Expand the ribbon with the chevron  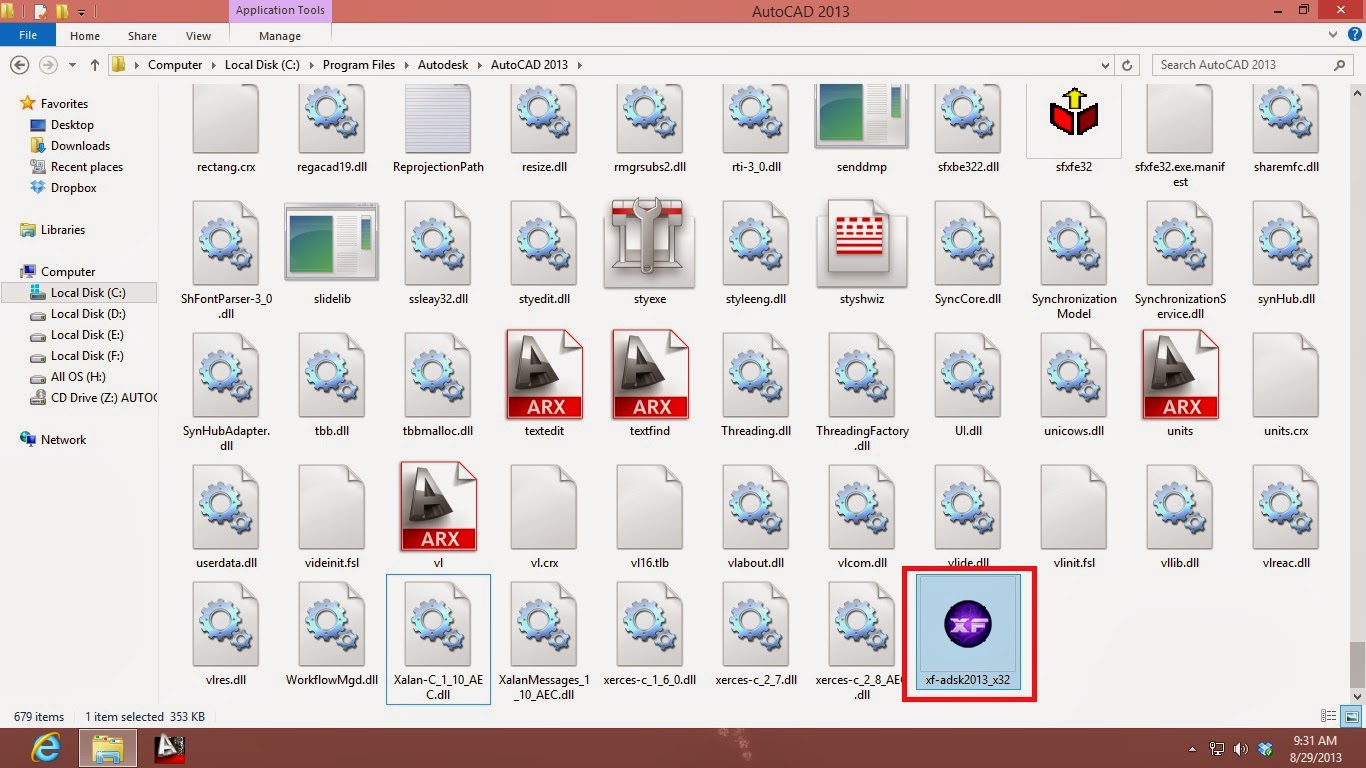pos(1334,35)
